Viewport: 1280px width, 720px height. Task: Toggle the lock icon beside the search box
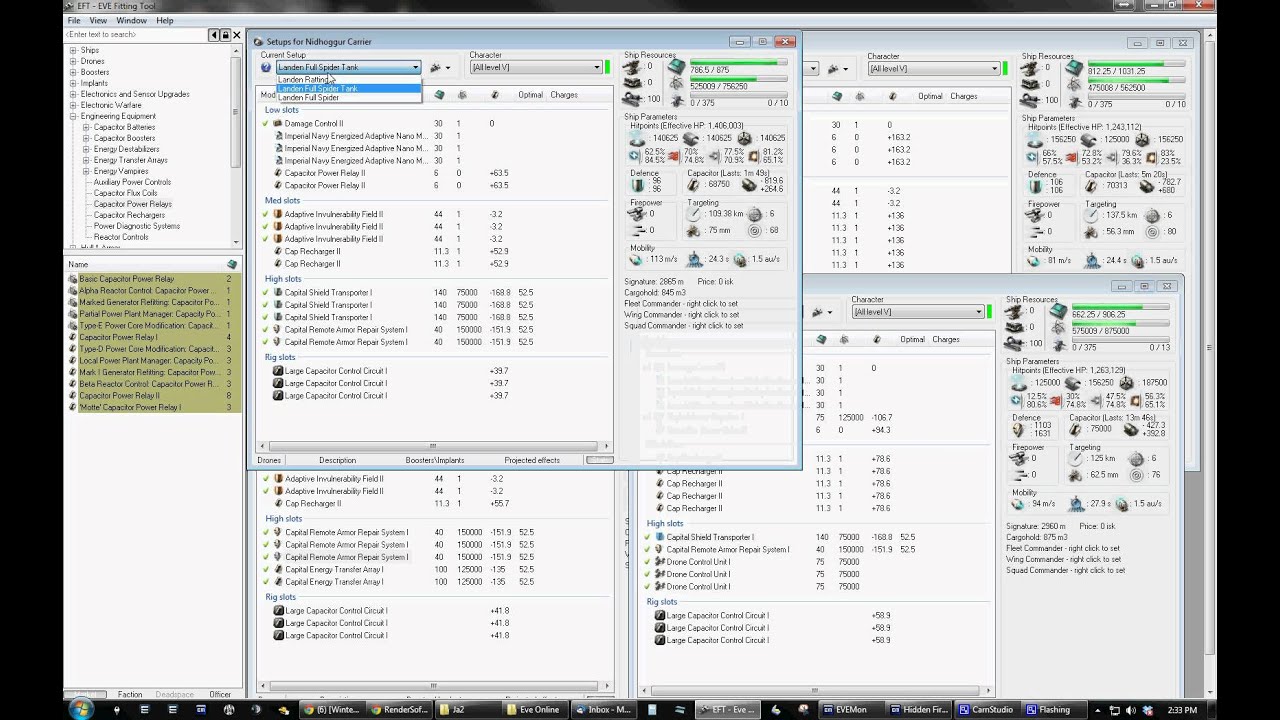pos(226,35)
